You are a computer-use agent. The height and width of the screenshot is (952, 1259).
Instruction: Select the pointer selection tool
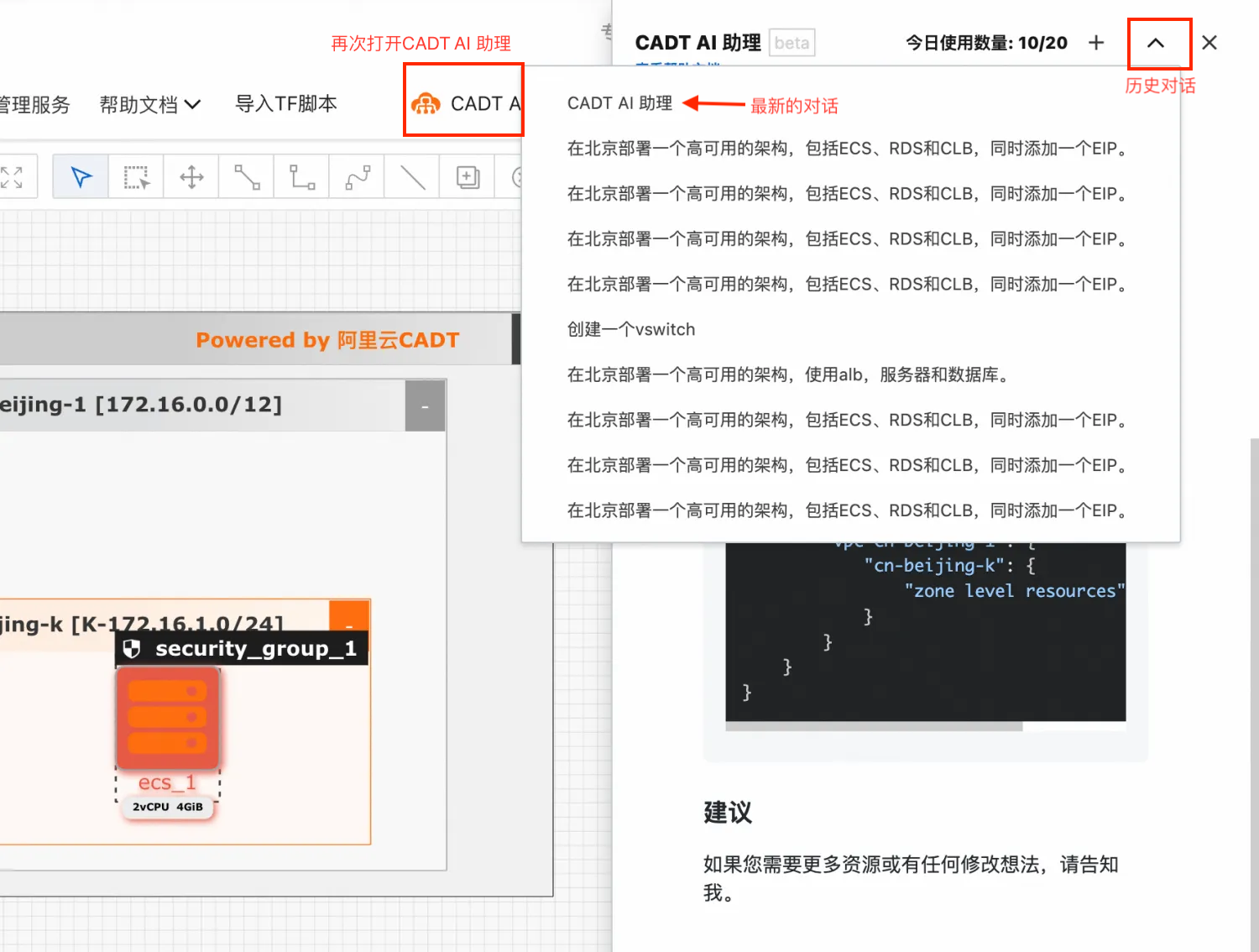(x=81, y=177)
